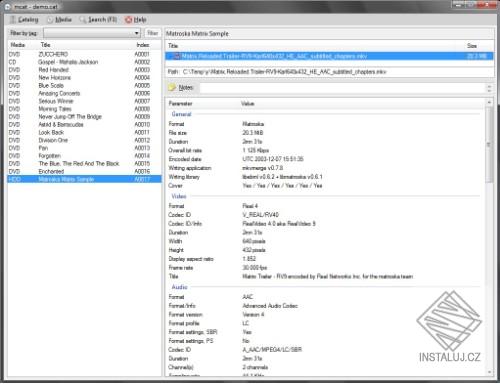Click the Writing application value mkvmerge

[x=263, y=168]
